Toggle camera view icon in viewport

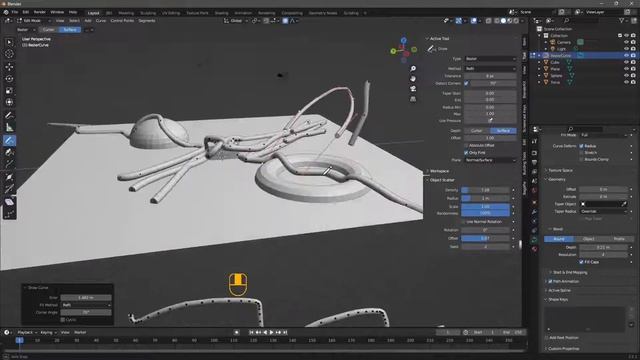[413, 89]
